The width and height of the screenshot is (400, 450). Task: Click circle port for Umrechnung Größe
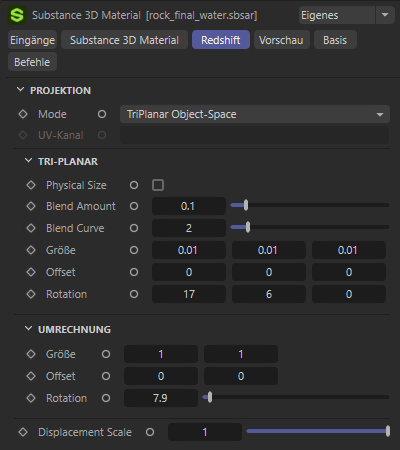click(106, 354)
